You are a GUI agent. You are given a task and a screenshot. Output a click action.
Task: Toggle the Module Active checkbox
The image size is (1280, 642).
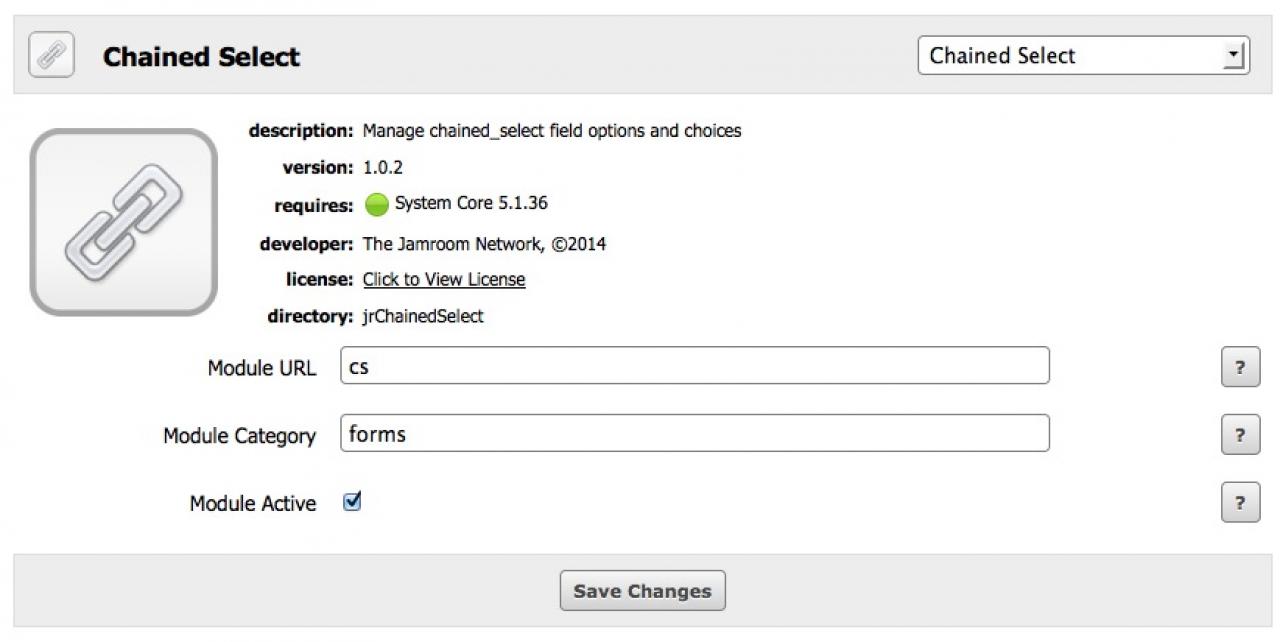(x=352, y=502)
